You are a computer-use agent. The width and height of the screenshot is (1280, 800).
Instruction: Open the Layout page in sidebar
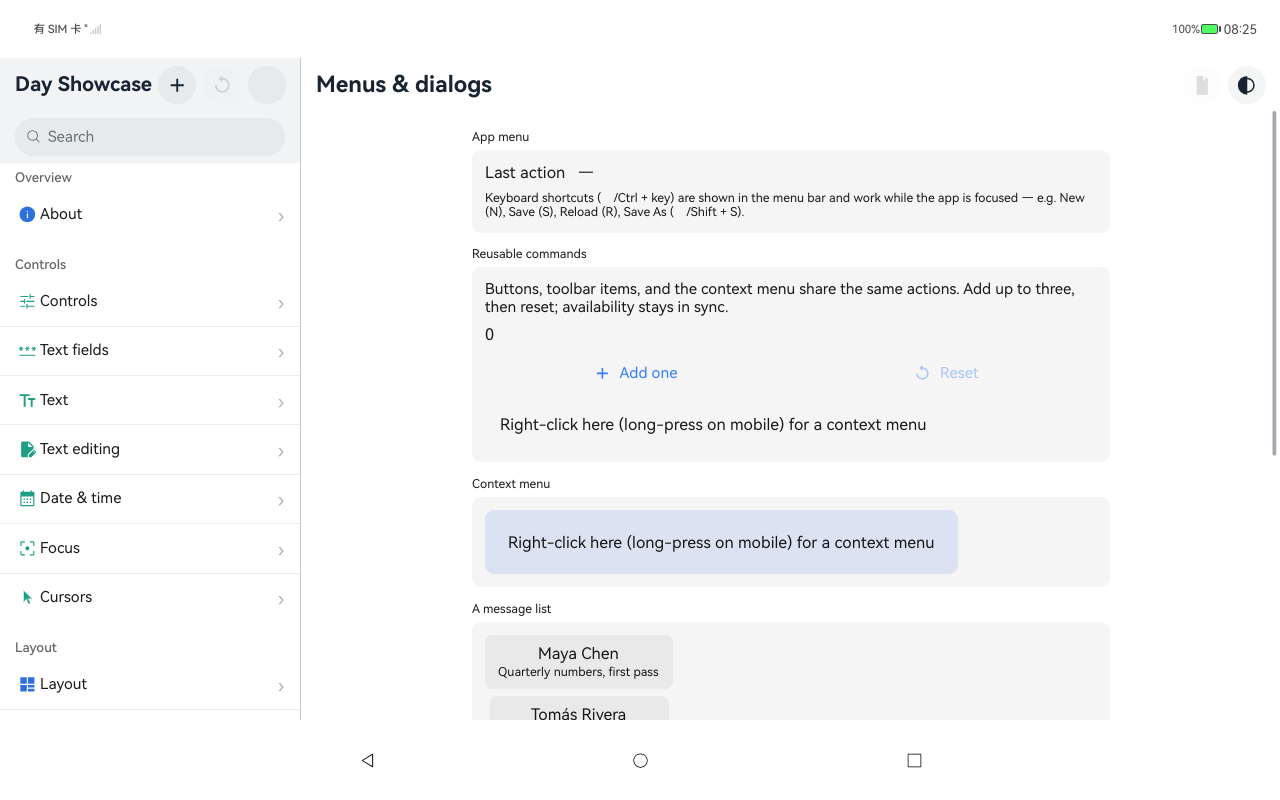pyautogui.click(x=150, y=684)
